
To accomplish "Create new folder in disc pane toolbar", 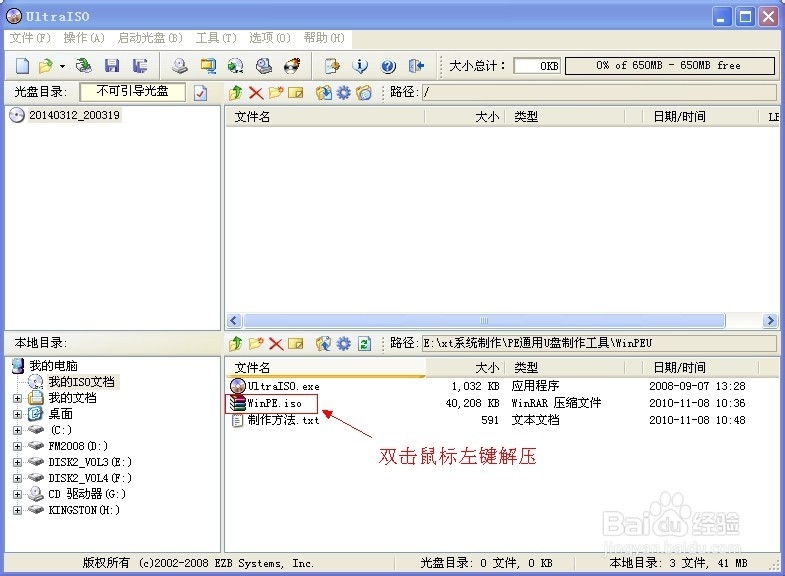I will (275, 93).
